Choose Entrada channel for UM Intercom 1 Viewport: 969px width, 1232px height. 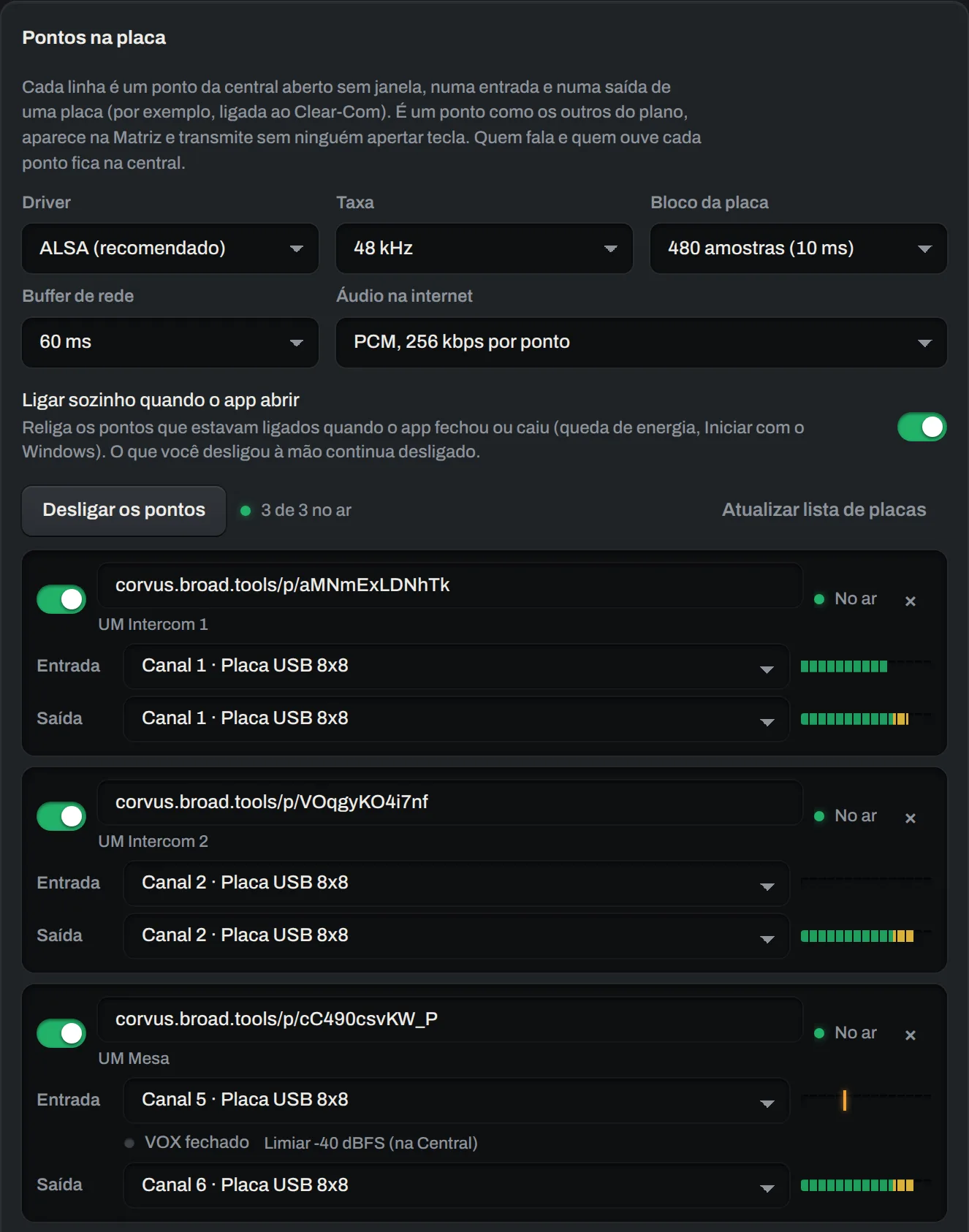pos(457,666)
